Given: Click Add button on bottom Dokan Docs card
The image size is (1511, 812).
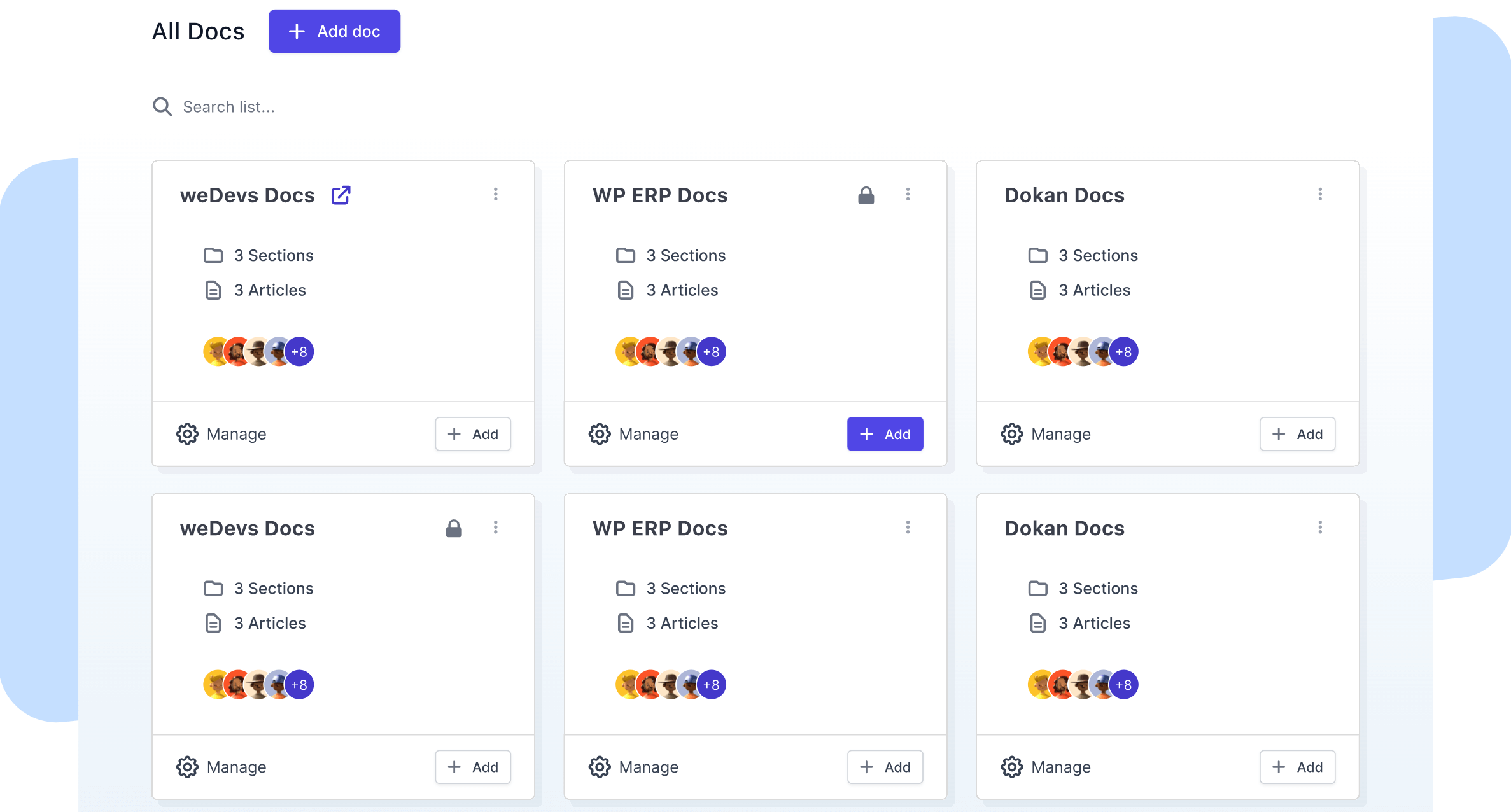Looking at the screenshot, I should coord(1297,767).
